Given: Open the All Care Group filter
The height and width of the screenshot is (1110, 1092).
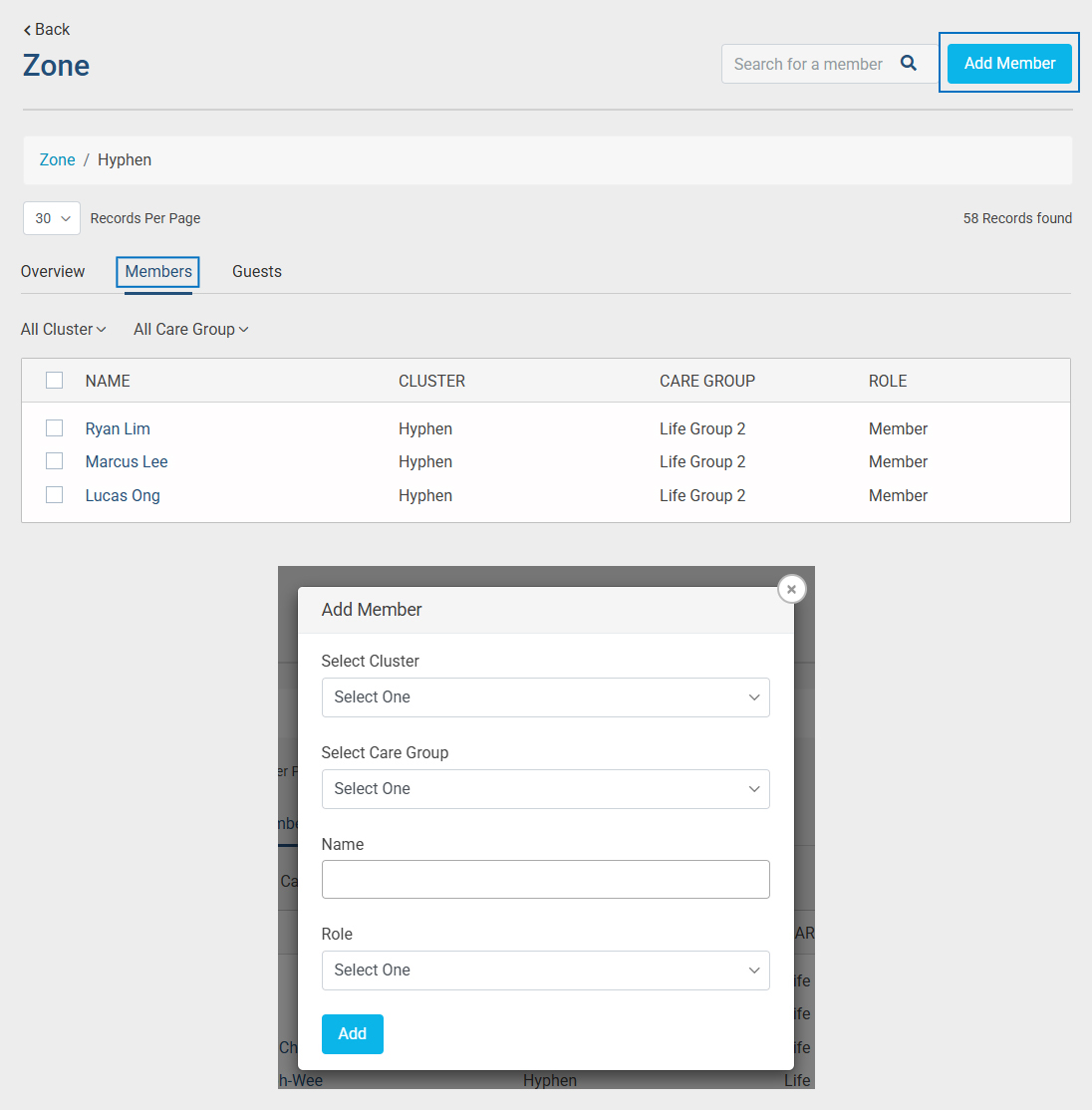Looking at the screenshot, I should pyautogui.click(x=190, y=330).
